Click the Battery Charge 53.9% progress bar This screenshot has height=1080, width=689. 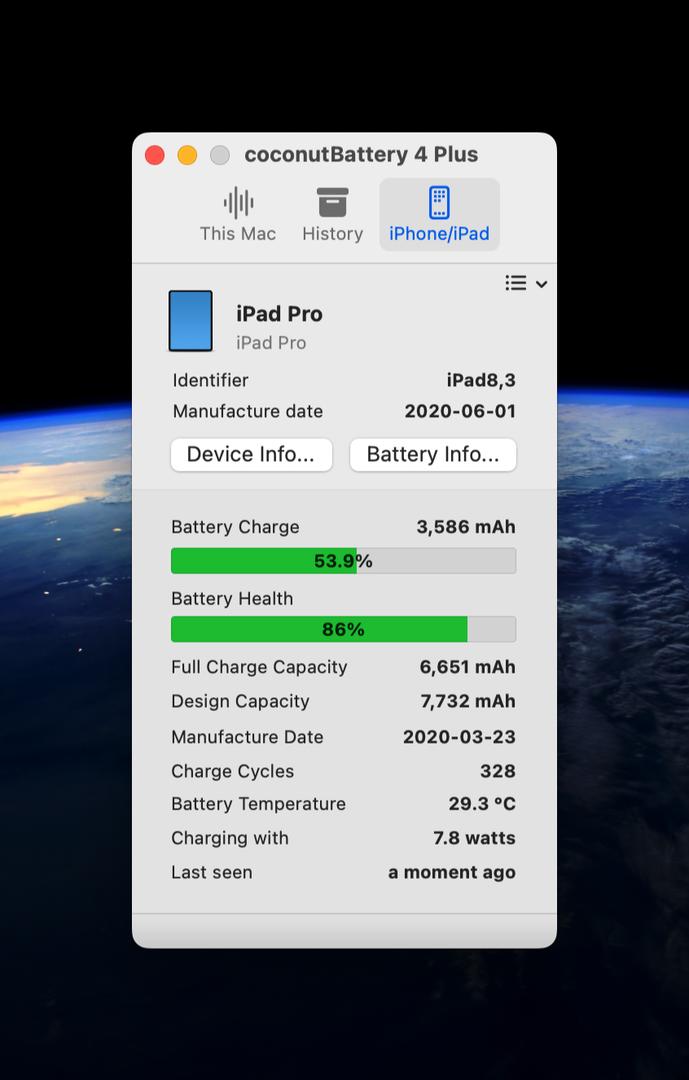tap(343, 561)
